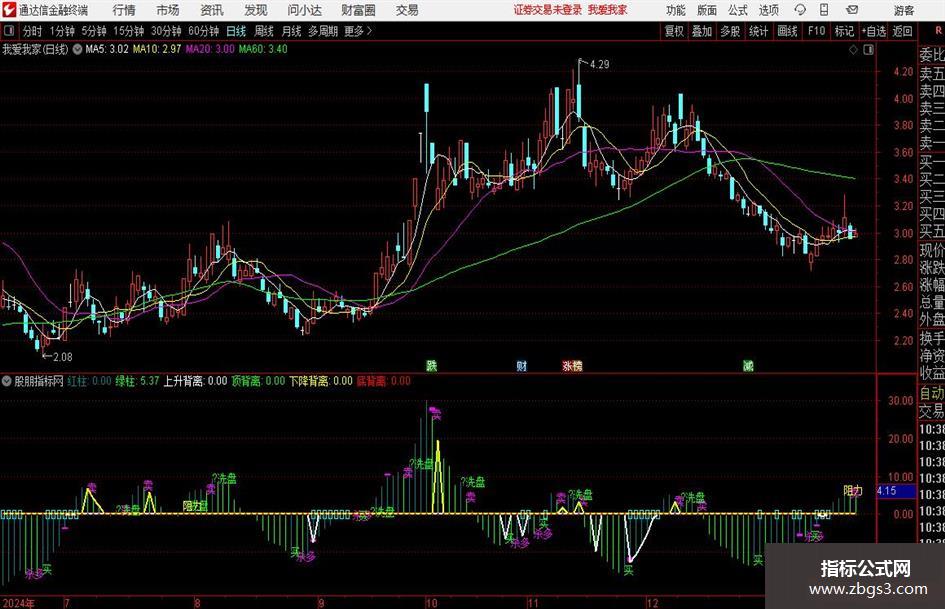Add stock via +自选 button
Image resolution: width=945 pixels, height=609 pixels.
[873, 31]
